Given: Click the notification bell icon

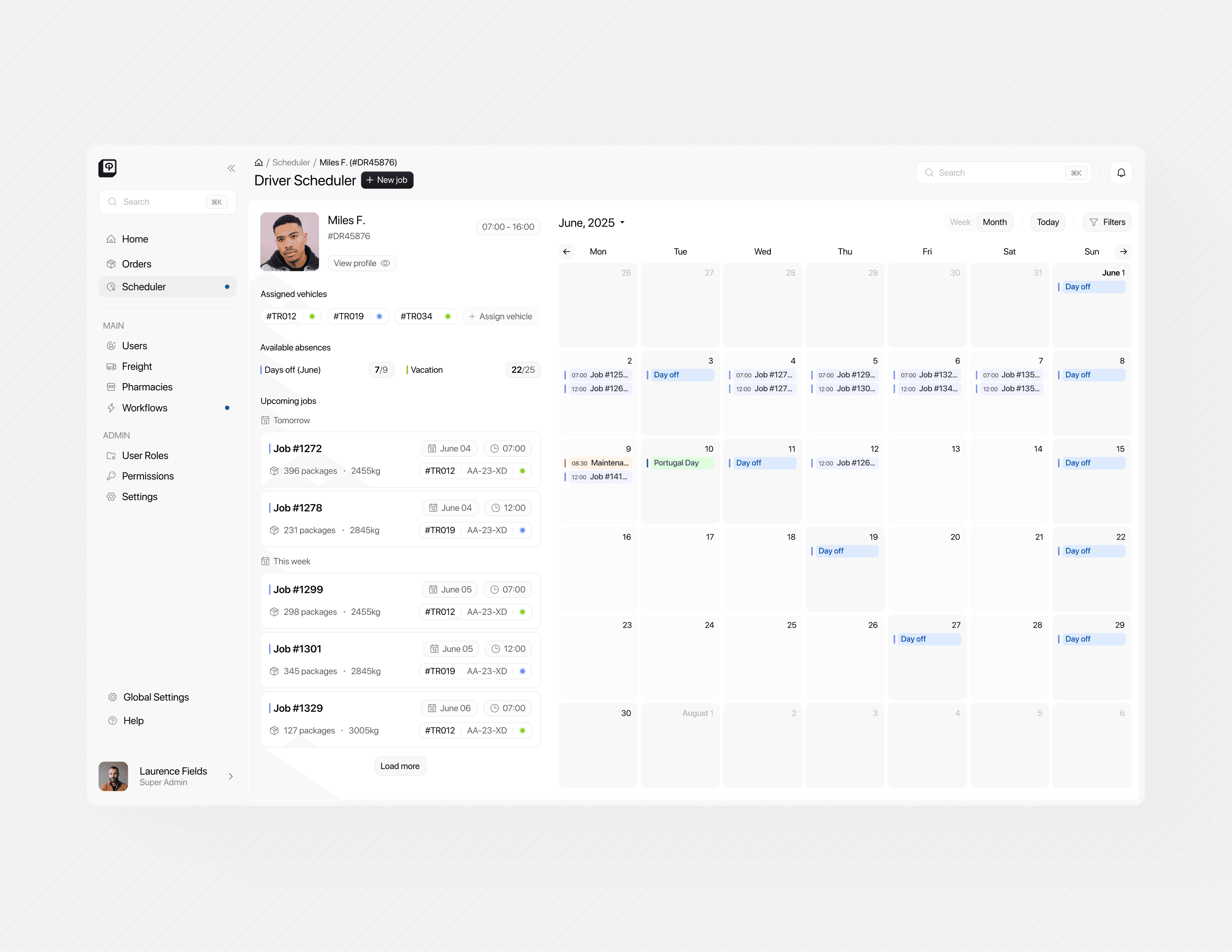Looking at the screenshot, I should 1121,173.
